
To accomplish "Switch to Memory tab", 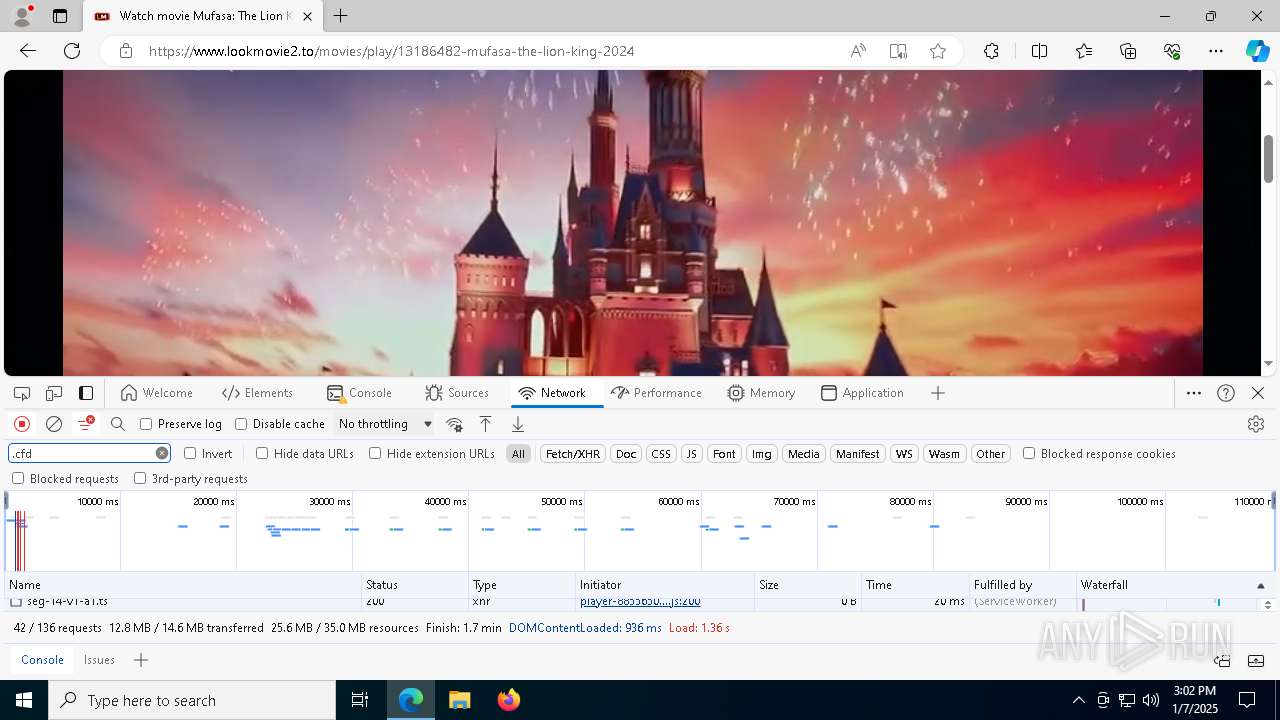I will (x=761, y=393).
